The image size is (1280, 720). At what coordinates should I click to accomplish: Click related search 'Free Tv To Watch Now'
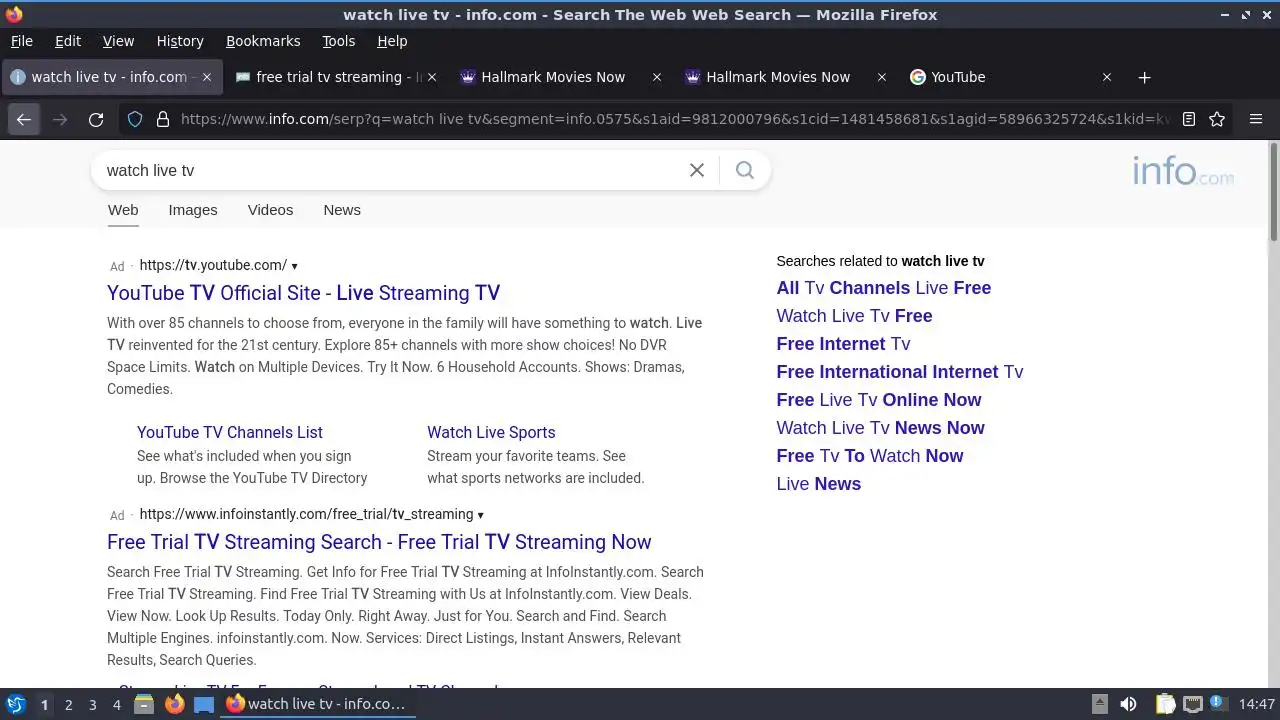(869, 456)
